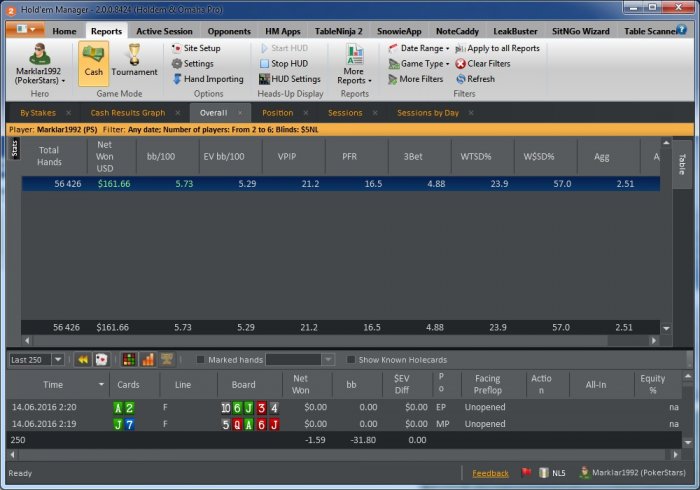This screenshot has height=490, width=700.
Task: Refresh the report data
Action: click(460, 79)
